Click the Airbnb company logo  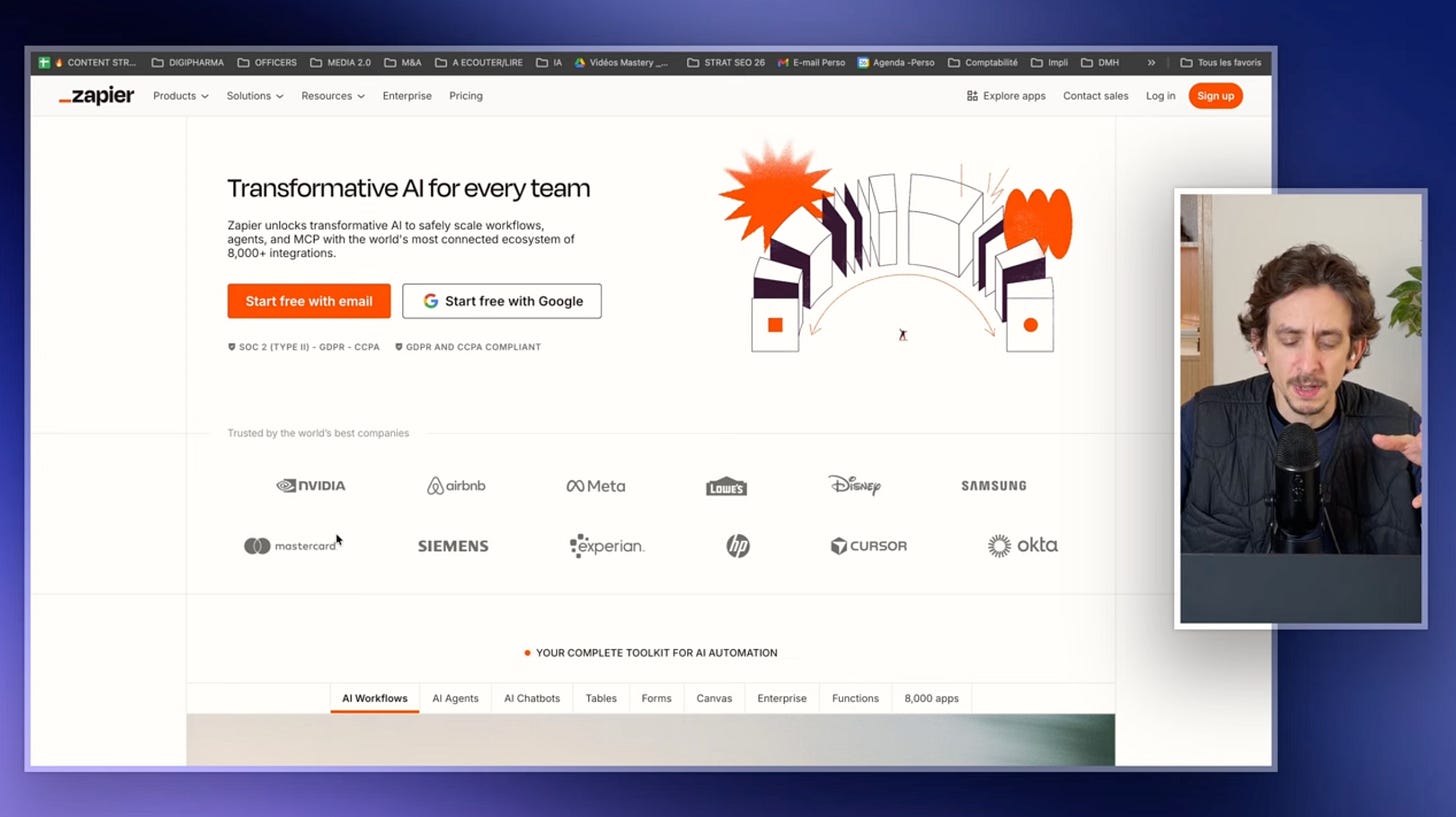456,486
